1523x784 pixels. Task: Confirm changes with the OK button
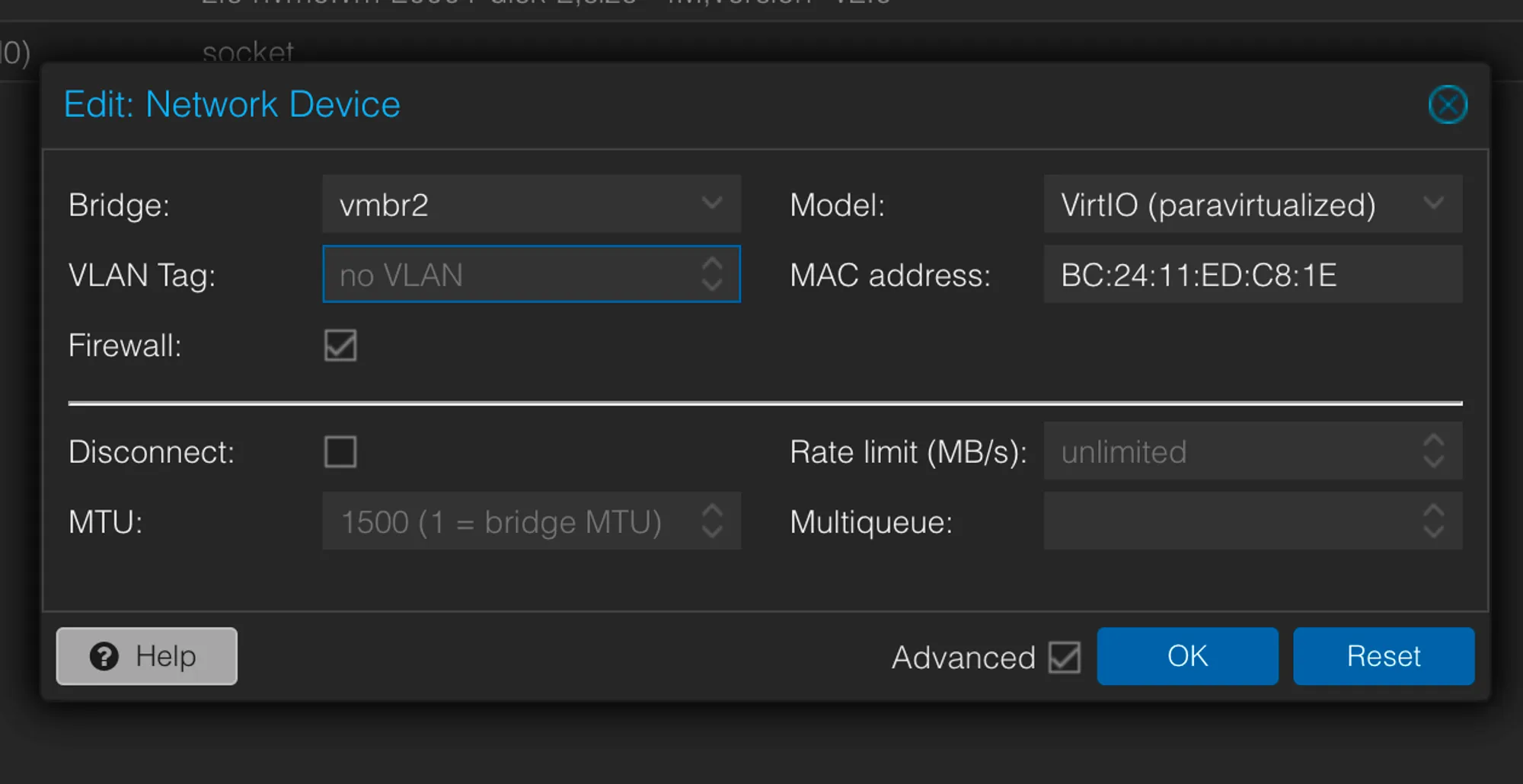[x=1187, y=655]
